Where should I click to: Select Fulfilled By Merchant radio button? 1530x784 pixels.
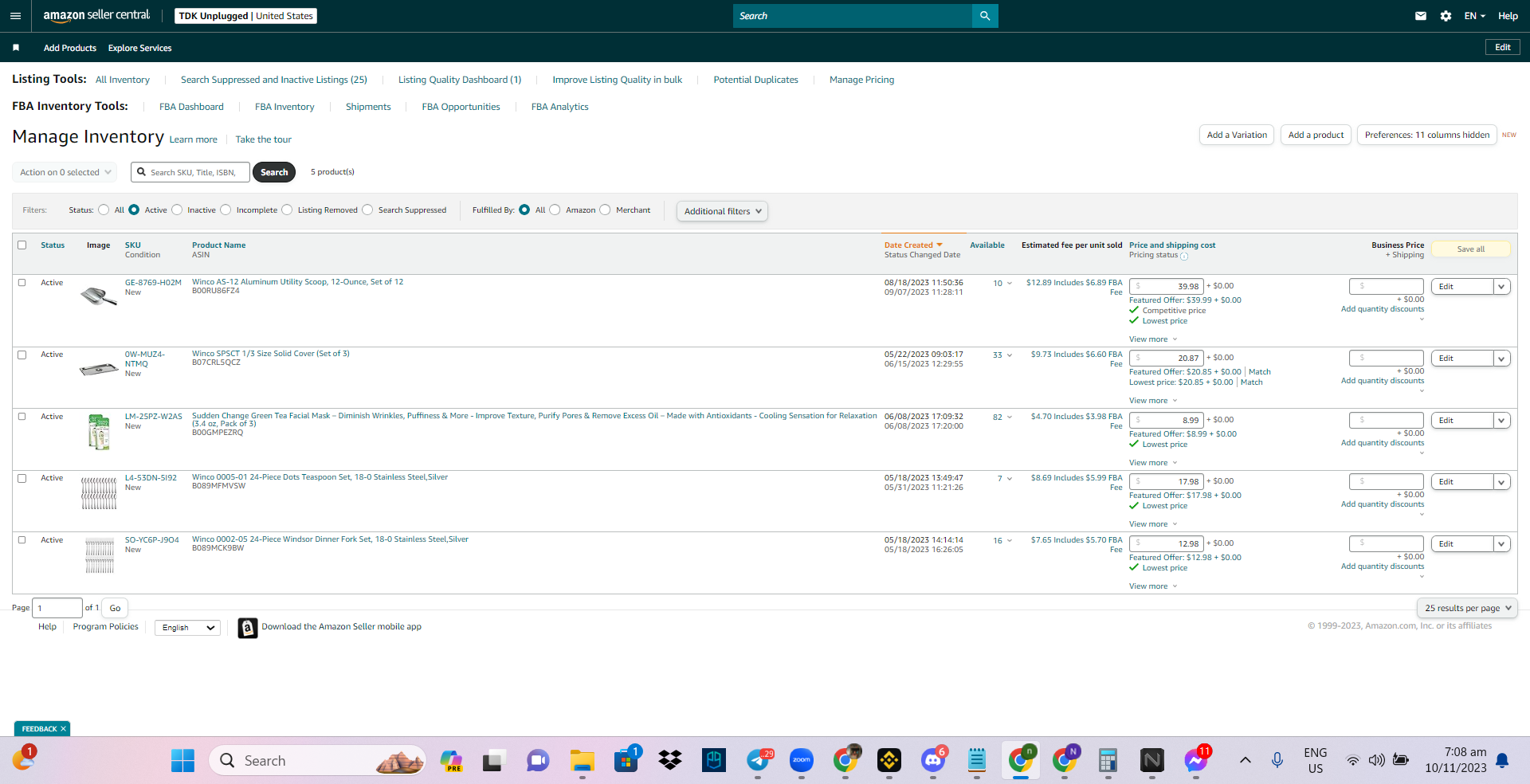(605, 210)
